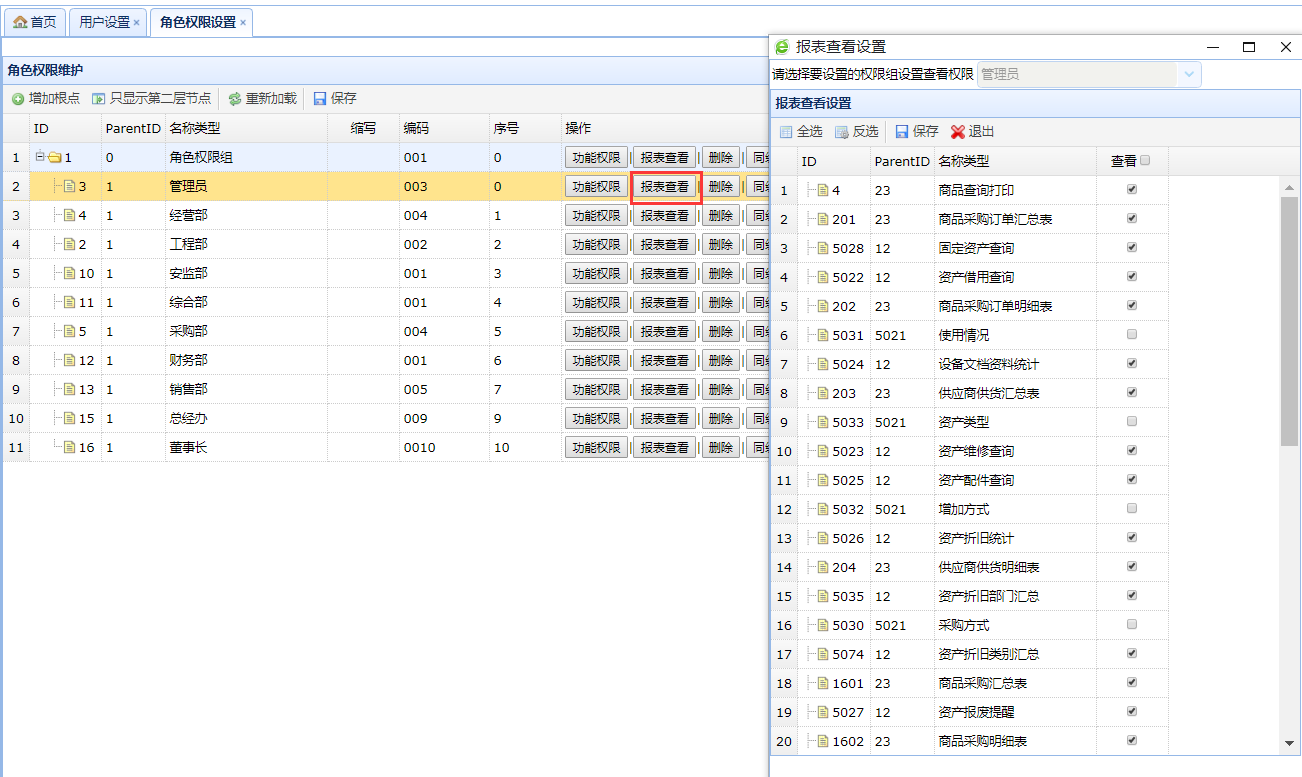Click 功能权限 button for 经营部 row

click(x=596, y=216)
